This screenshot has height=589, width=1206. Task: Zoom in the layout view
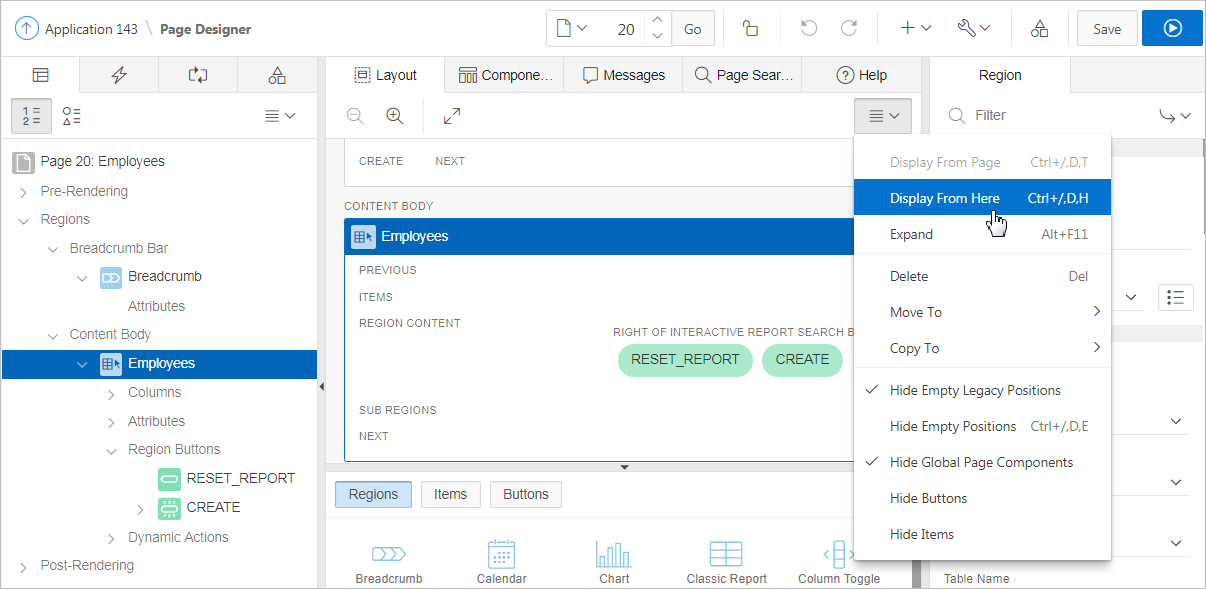click(395, 116)
